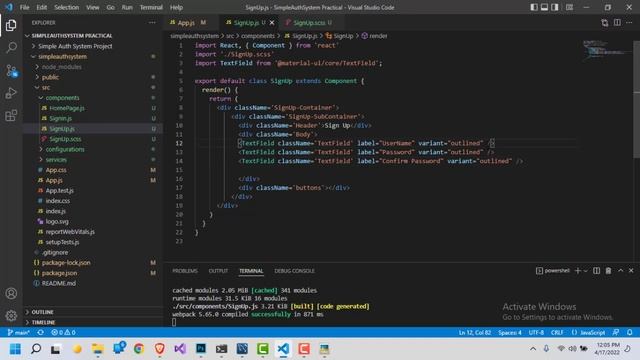Add a new terminal with plus icon

tap(578, 271)
